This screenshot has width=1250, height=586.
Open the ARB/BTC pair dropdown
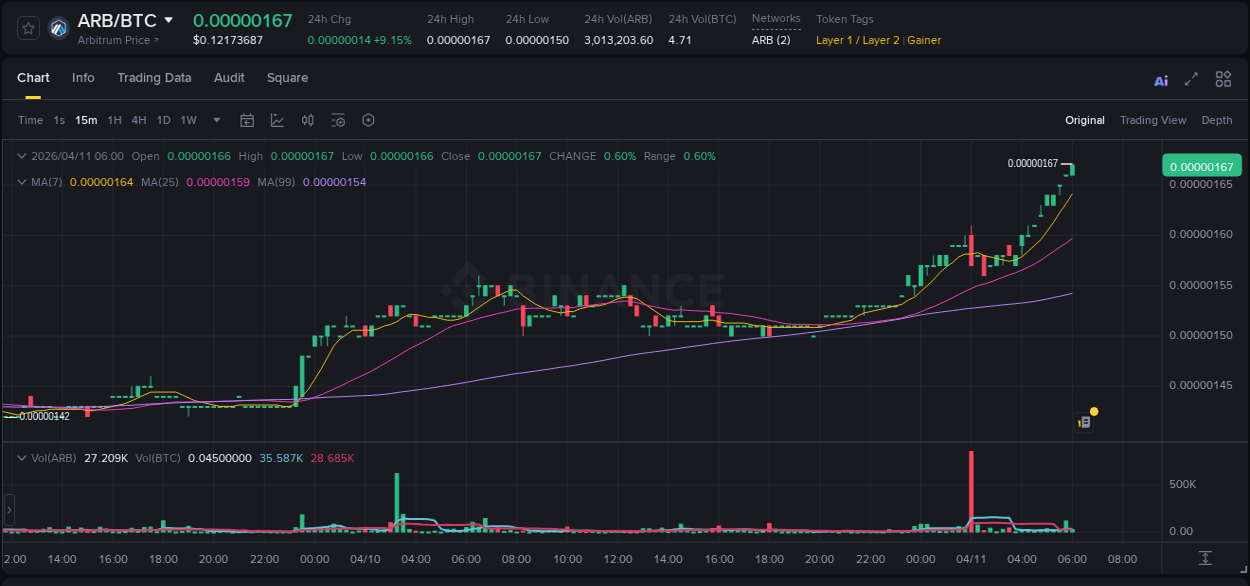point(168,20)
